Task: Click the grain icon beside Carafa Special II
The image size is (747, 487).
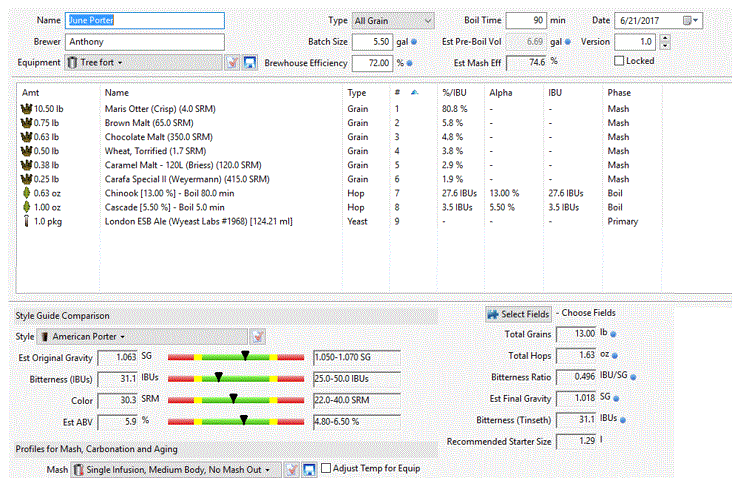Action: [x=26, y=179]
